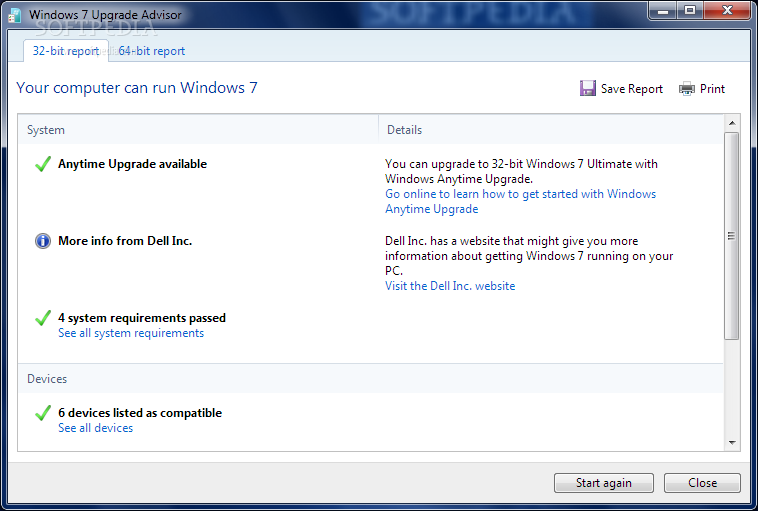Click the checkmark beside 4 system requirements passed
This screenshot has width=758, height=511.
pyautogui.click(x=43, y=318)
